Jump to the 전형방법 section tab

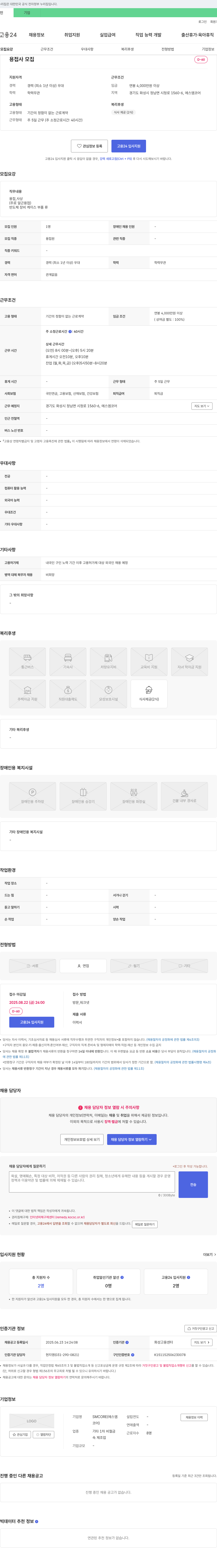click(x=168, y=49)
